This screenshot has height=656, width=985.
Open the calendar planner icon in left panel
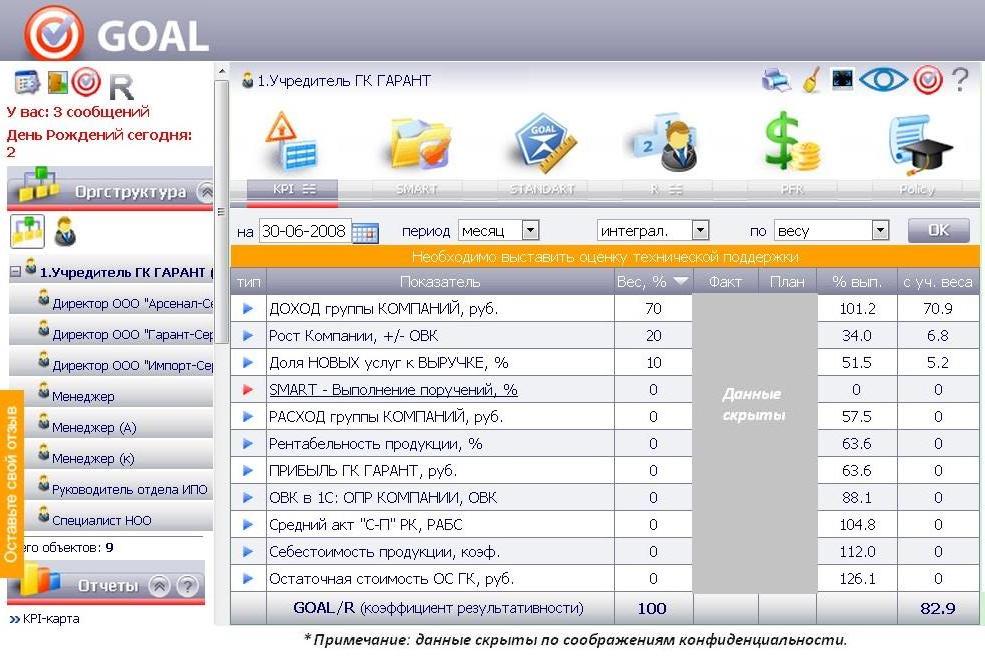coord(27,82)
